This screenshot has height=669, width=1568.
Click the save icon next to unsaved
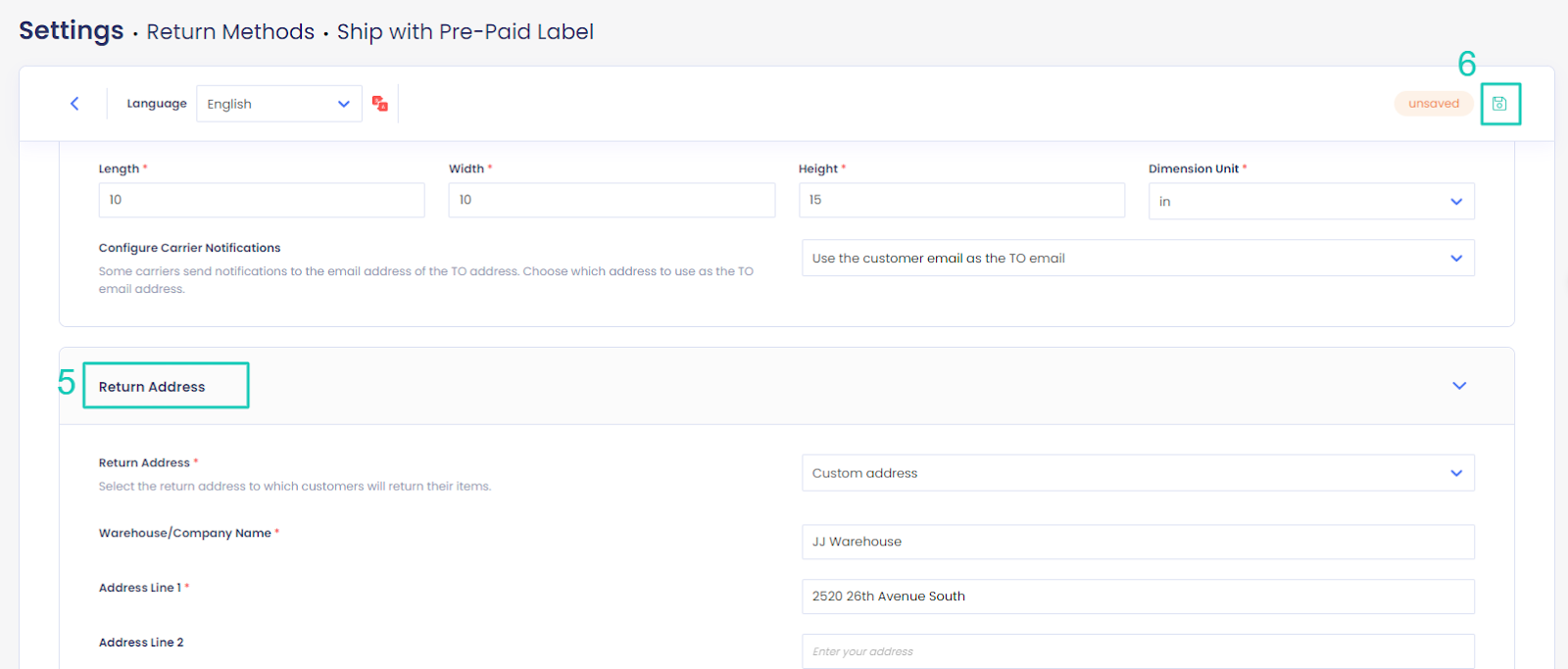tap(1499, 104)
